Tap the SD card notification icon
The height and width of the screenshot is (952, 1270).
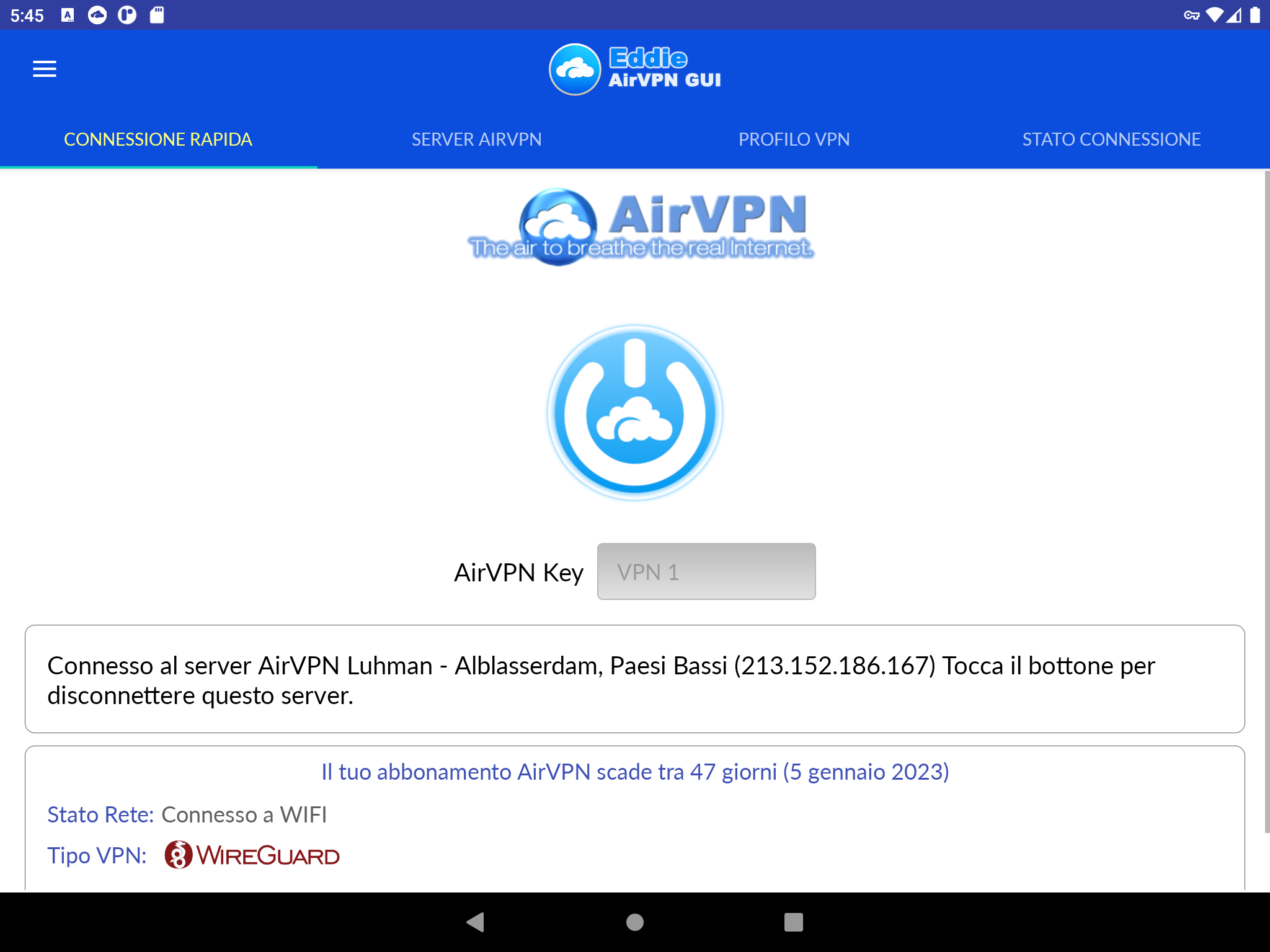(157, 15)
